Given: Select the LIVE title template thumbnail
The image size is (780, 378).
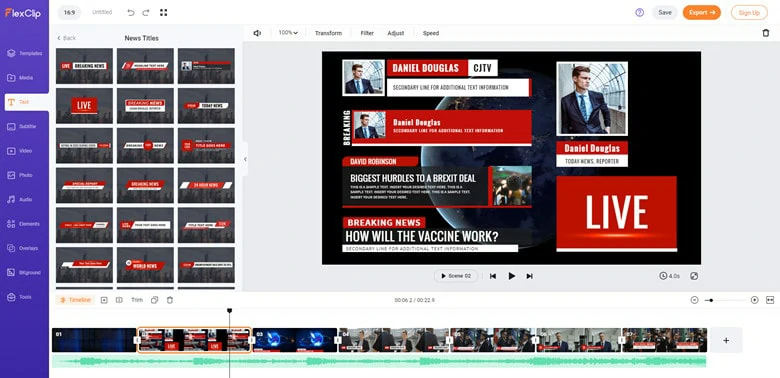Looking at the screenshot, I should (85, 105).
